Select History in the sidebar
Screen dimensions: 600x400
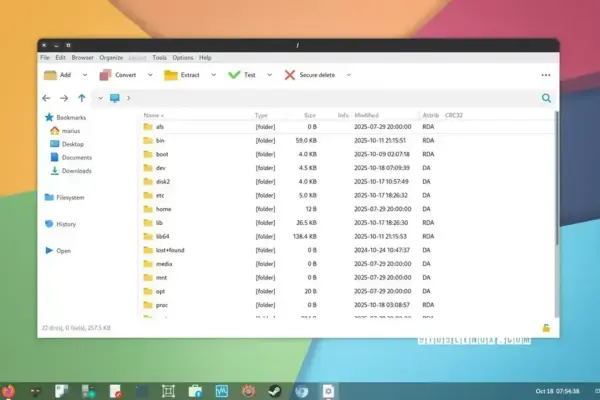(x=61, y=224)
